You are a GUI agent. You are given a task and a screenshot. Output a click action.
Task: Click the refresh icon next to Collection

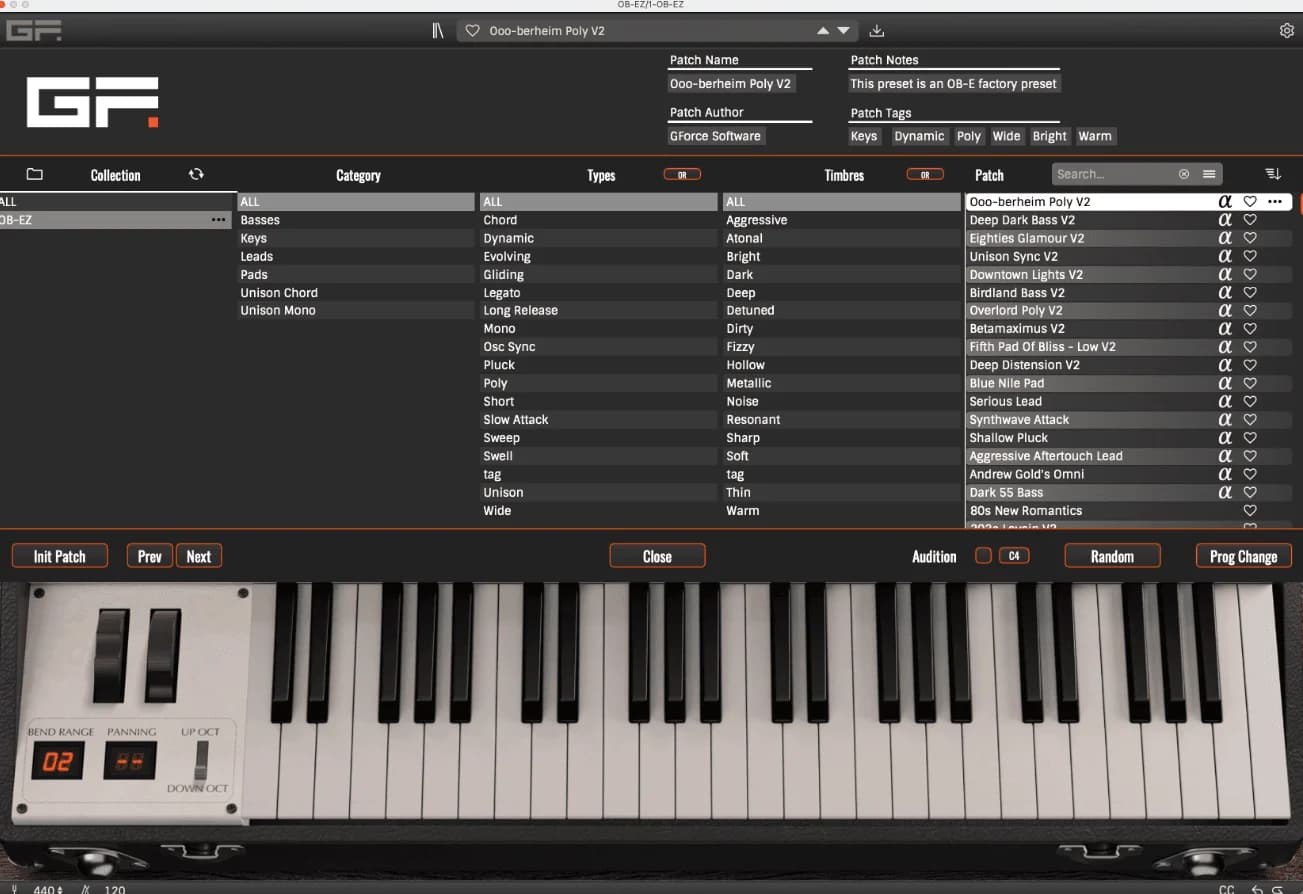[197, 173]
